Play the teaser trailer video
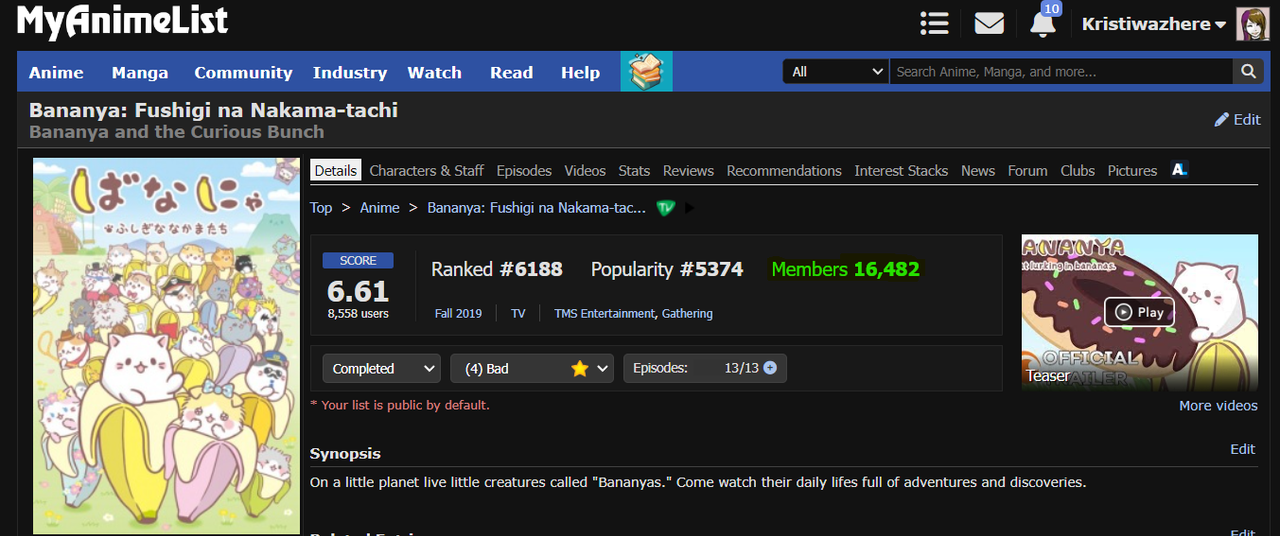Viewport: 1280px width, 536px height. click(1139, 312)
